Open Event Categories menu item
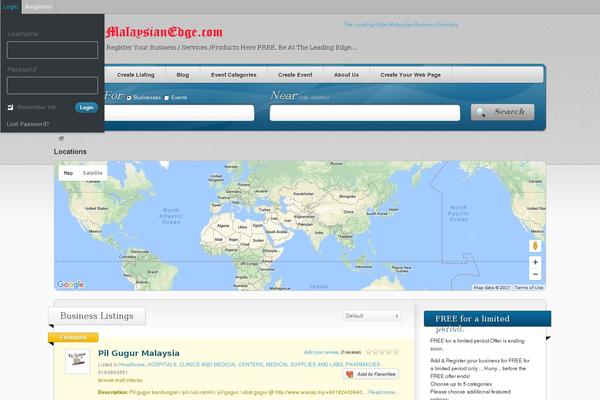This screenshot has height=400, width=600. pos(233,75)
